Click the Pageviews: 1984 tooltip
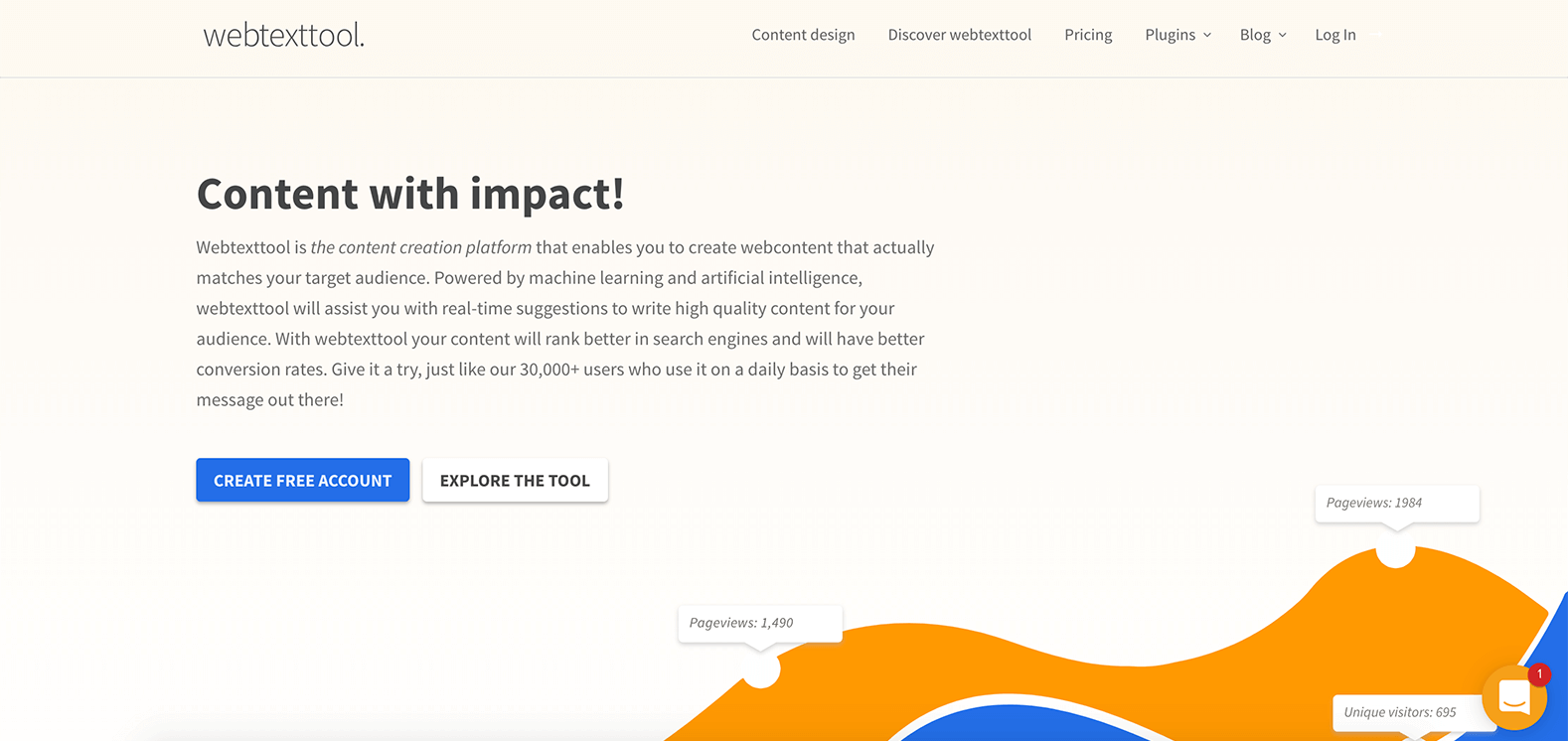Screen dimensions: 1568x741 (x=1396, y=503)
